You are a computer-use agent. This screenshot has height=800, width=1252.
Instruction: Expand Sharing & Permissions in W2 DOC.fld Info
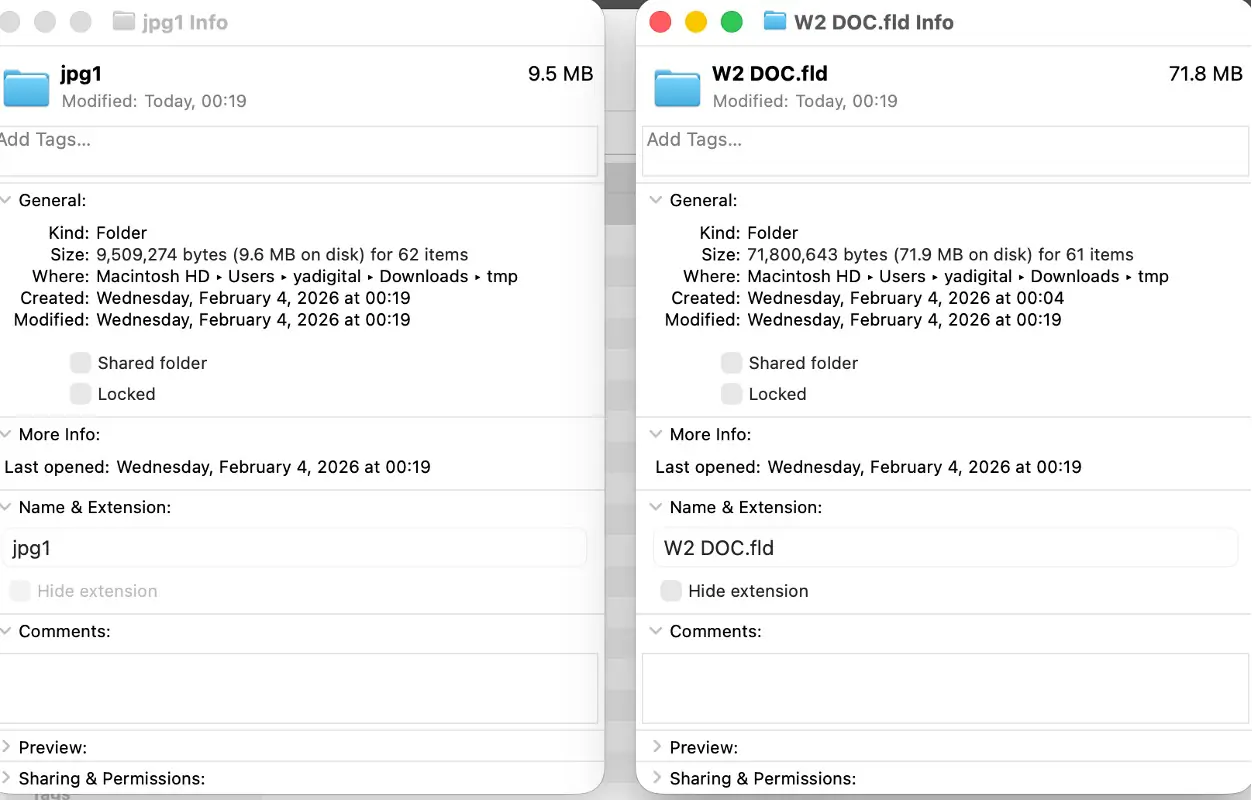[x=657, y=778]
